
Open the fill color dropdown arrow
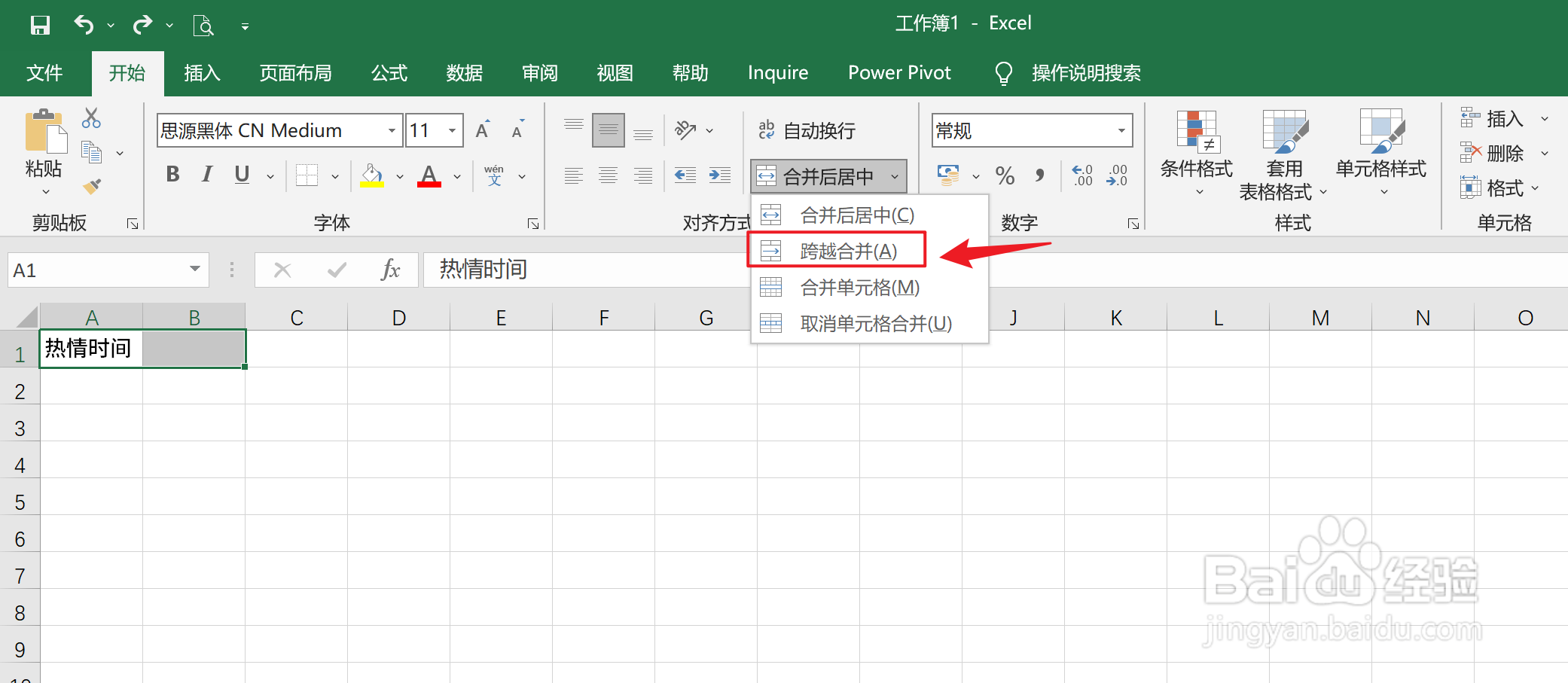click(x=398, y=175)
